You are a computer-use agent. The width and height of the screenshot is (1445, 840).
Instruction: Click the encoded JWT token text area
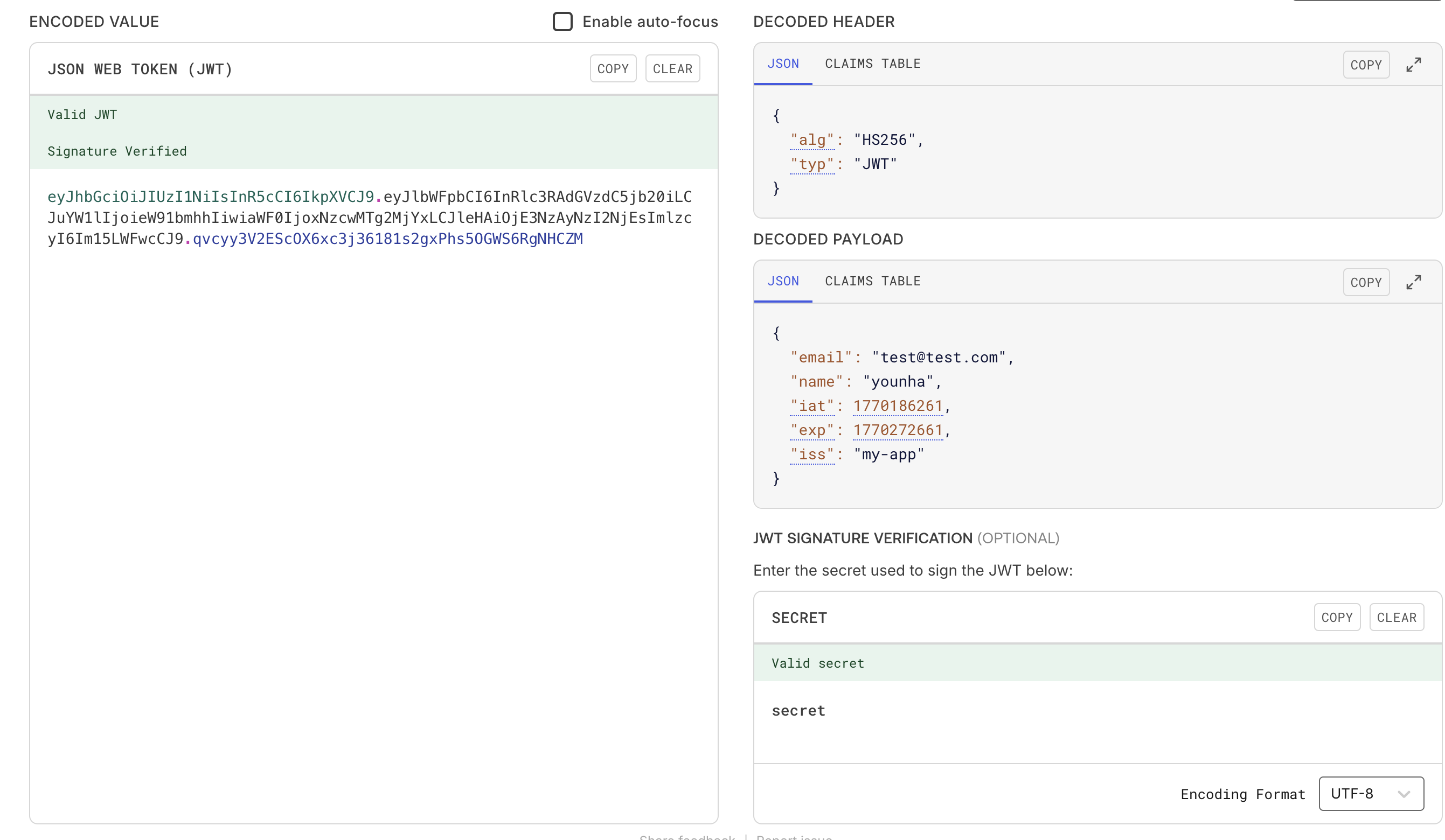click(x=369, y=218)
